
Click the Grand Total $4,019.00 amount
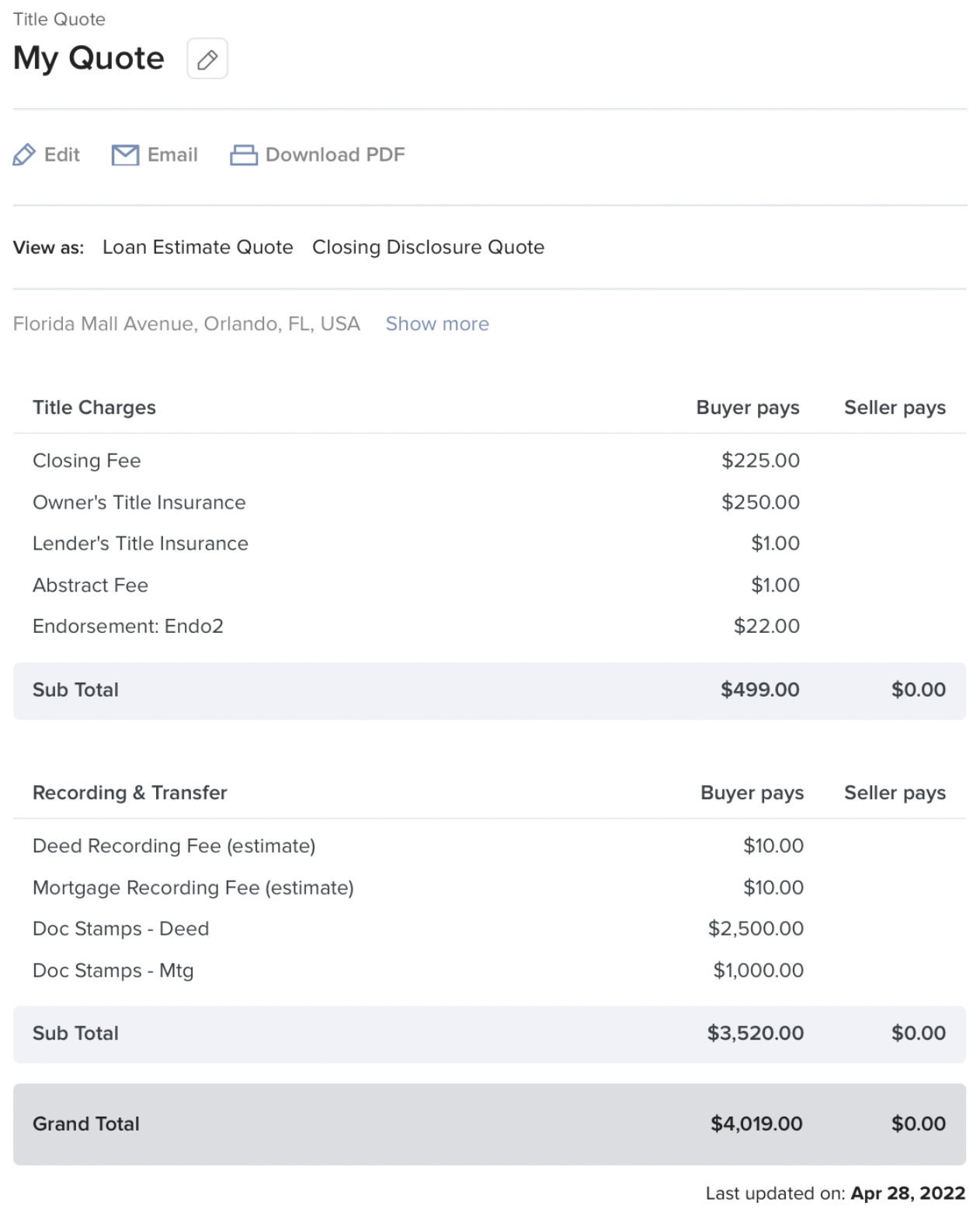tap(756, 1124)
